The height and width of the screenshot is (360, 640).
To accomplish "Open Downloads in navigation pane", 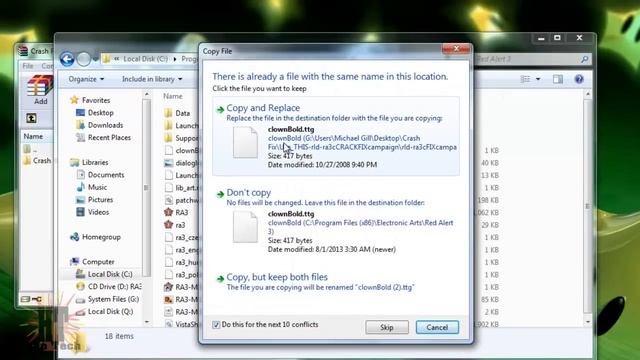I will click(105, 125).
